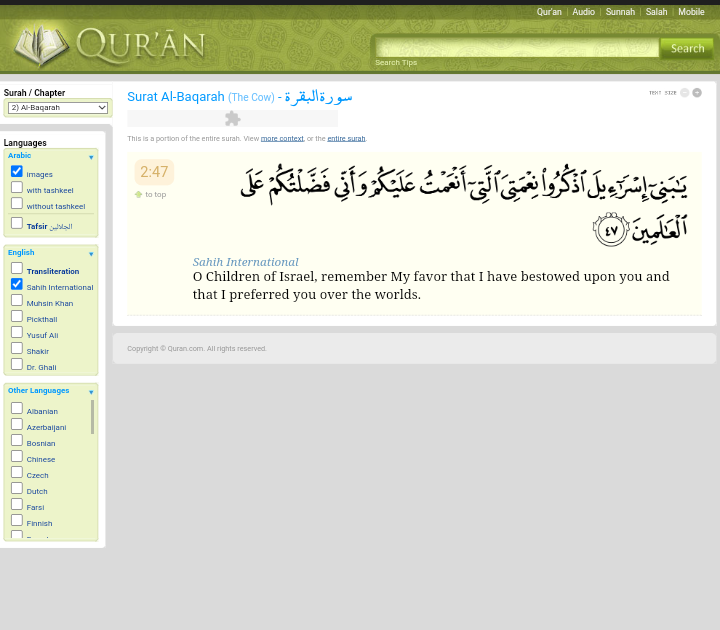Collapse the Arabic section arrow
Screen dimensions: 720x630
click(91, 158)
